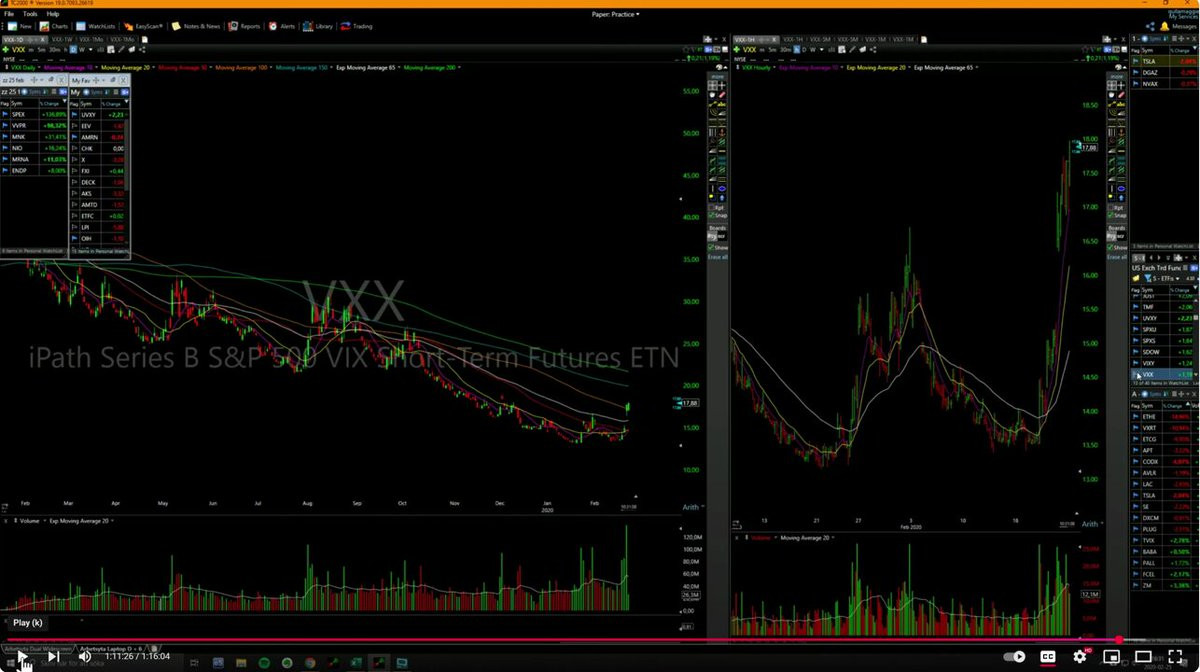Select 30m timeframe on left chart
This screenshot has width=1200, height=672.
click(x=54, y=49)
